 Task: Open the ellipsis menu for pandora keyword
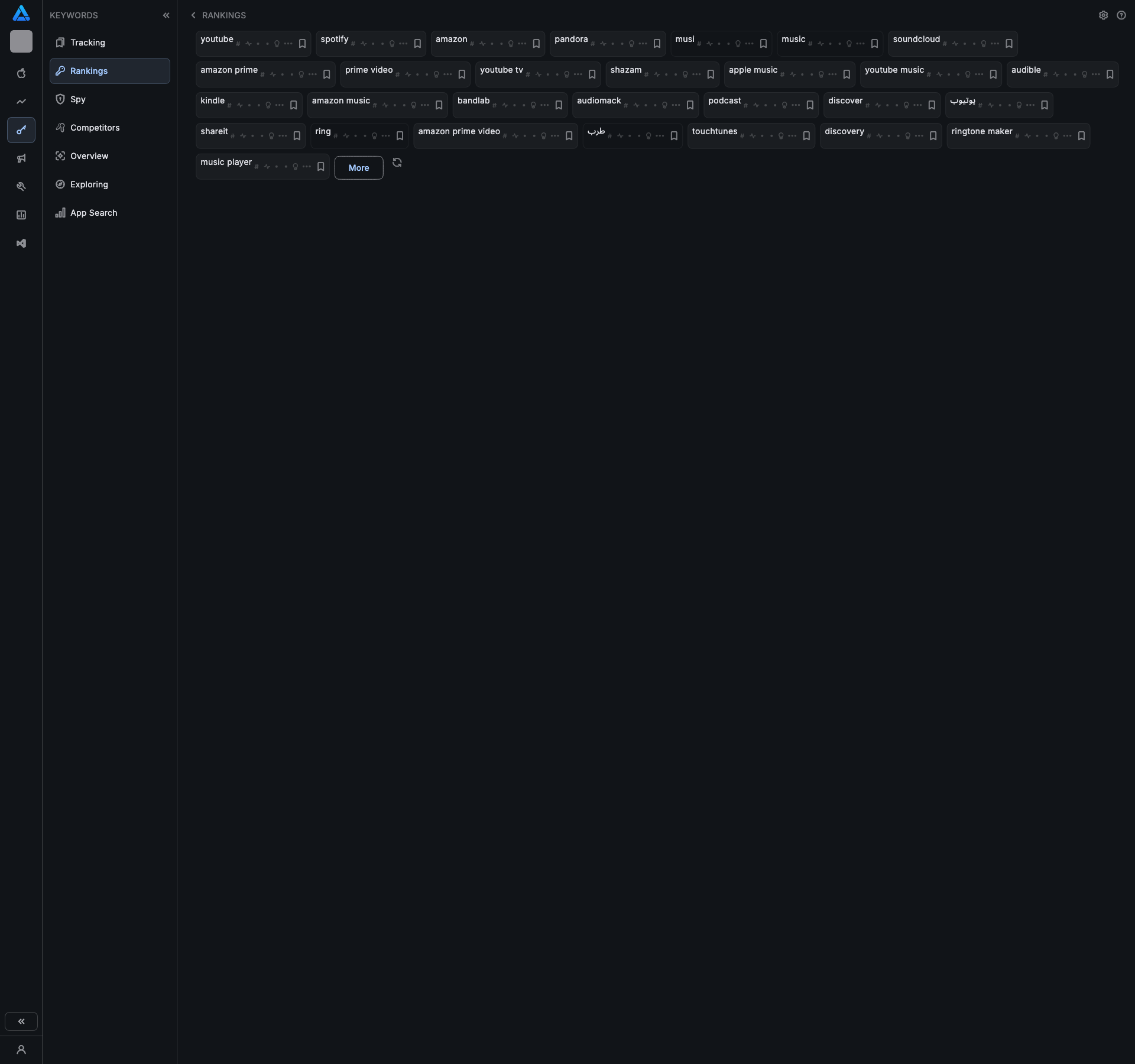pos(643,44)
